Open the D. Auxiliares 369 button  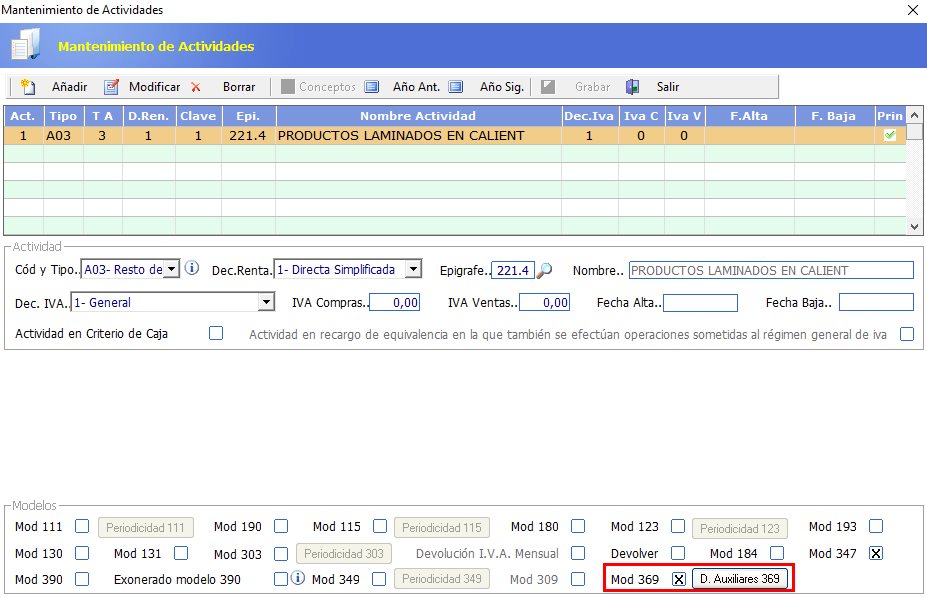pyautogui.click(x=740, y=579)
